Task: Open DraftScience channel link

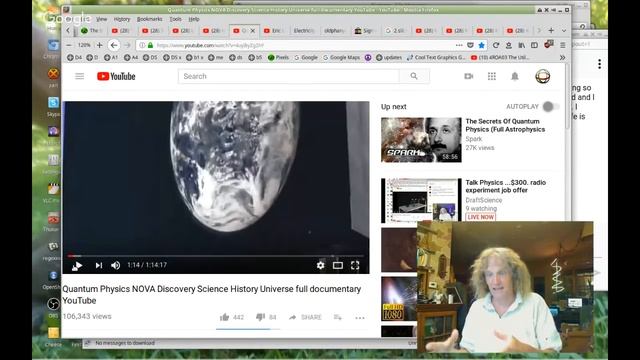Action: click(484, 200)
